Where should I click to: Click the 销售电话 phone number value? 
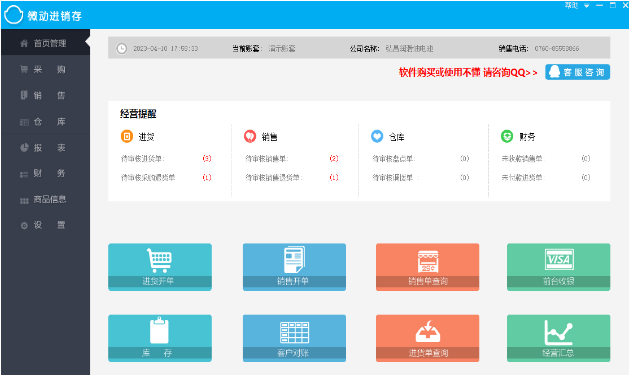coord(557,49)
